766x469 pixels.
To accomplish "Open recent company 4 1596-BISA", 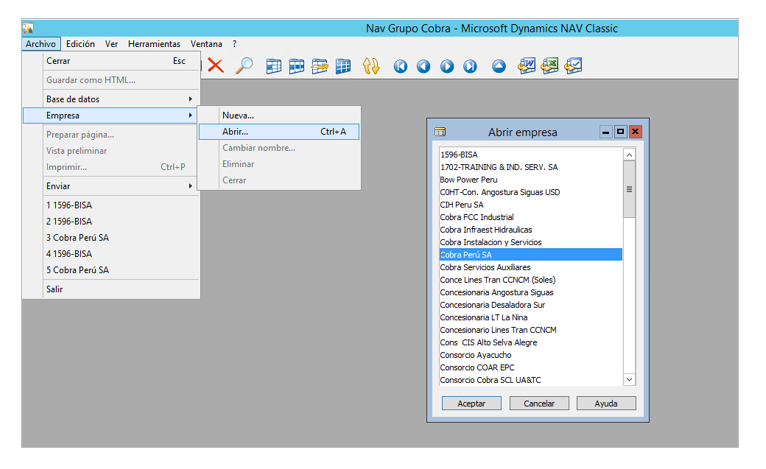I will click(111, 254).
